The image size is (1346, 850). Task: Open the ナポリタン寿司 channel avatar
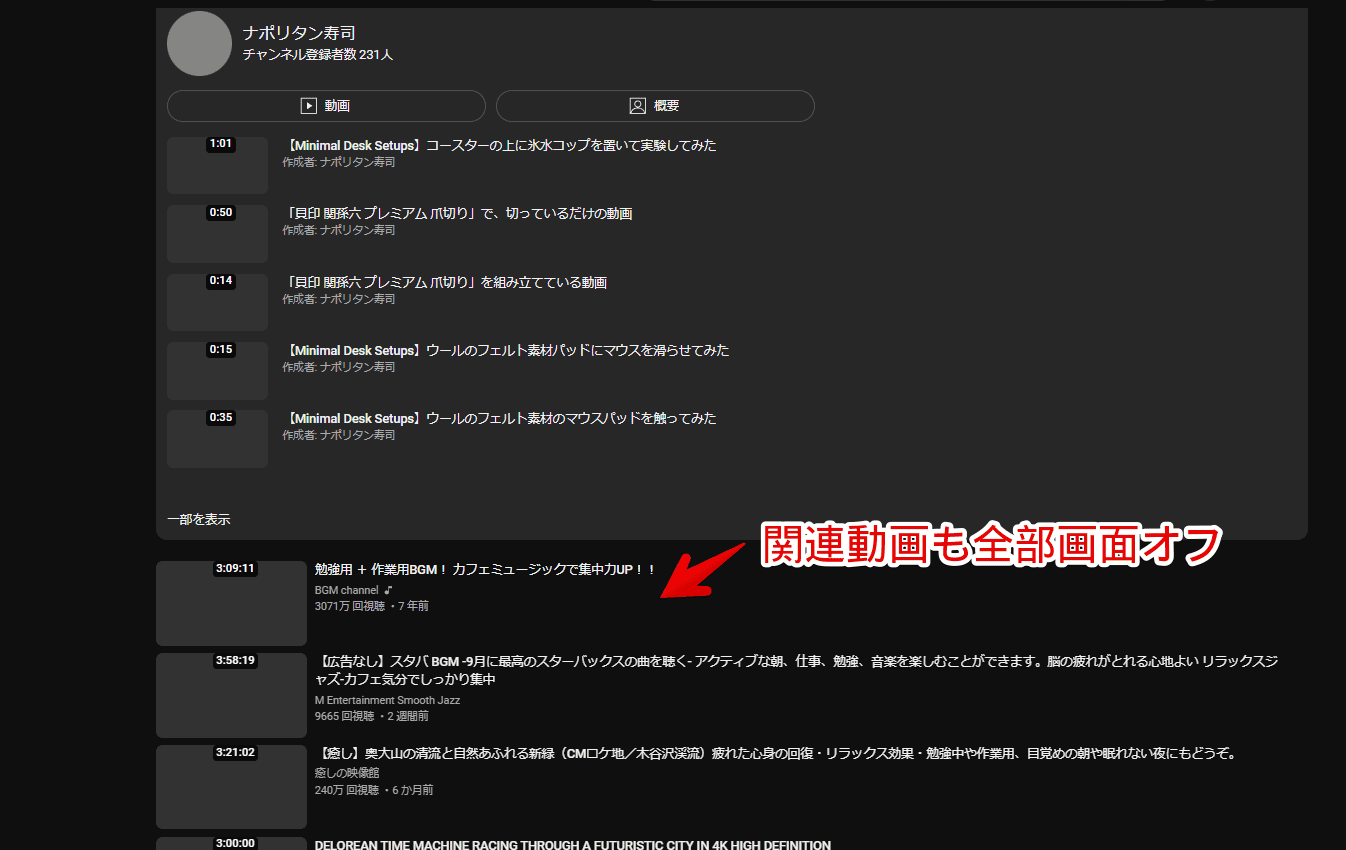coord(199,43)
